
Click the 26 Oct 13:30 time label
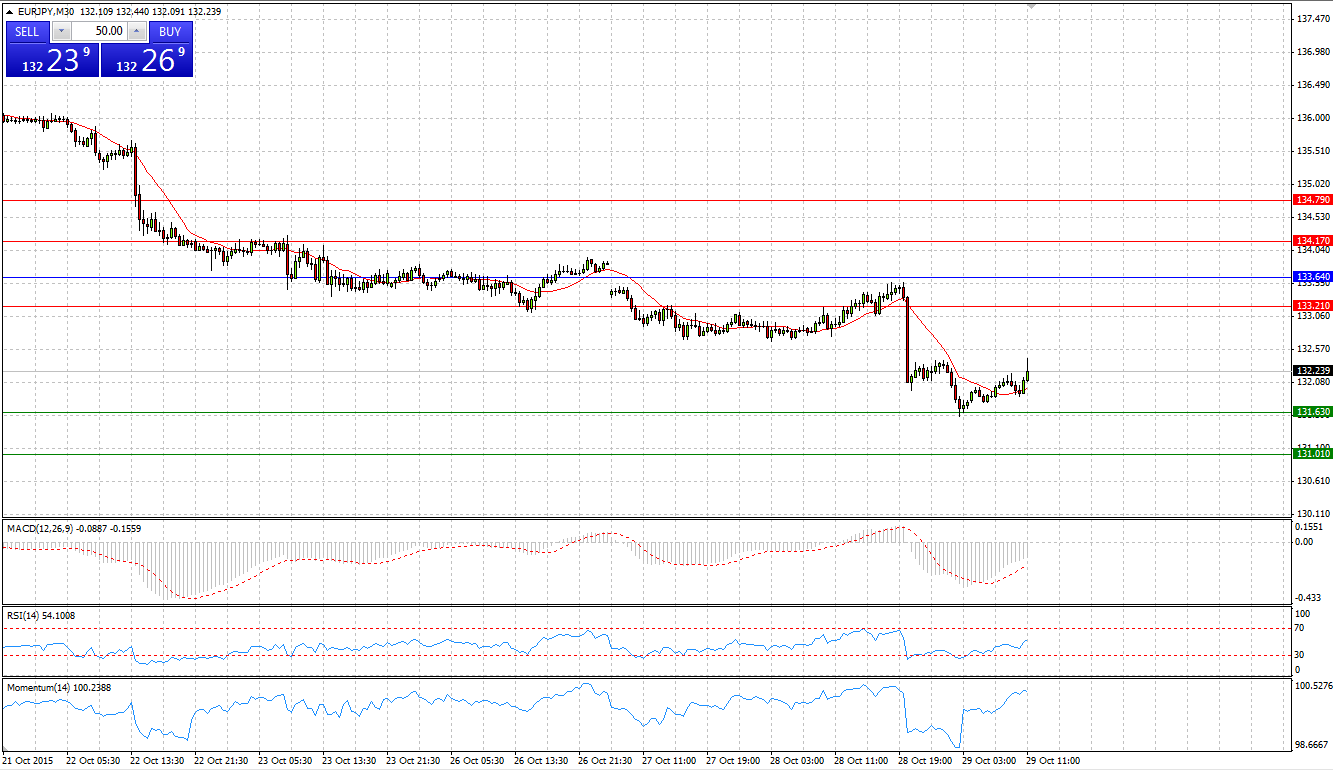click(x=539, y=761)
